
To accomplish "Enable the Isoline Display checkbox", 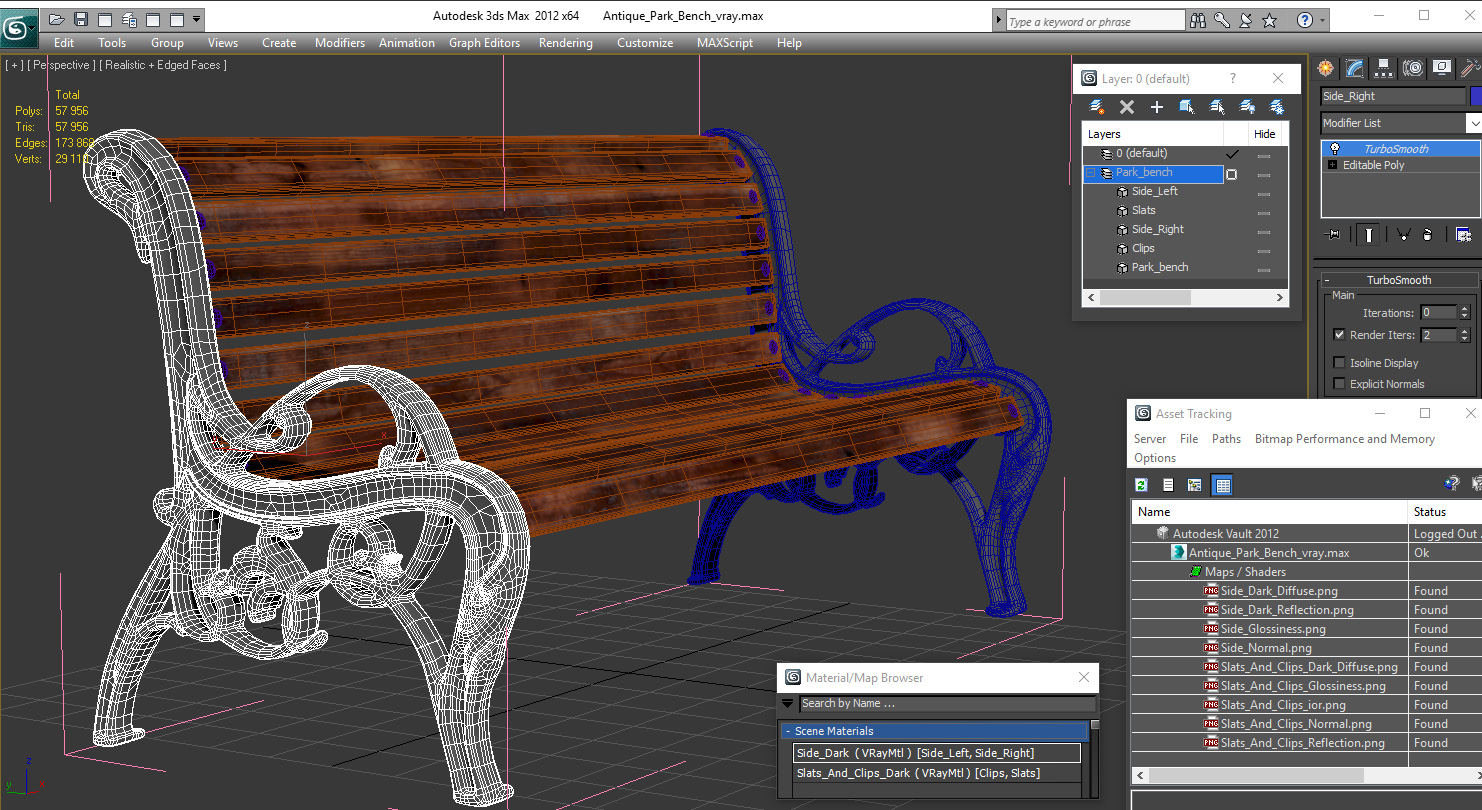I will tap(1340, 363).
